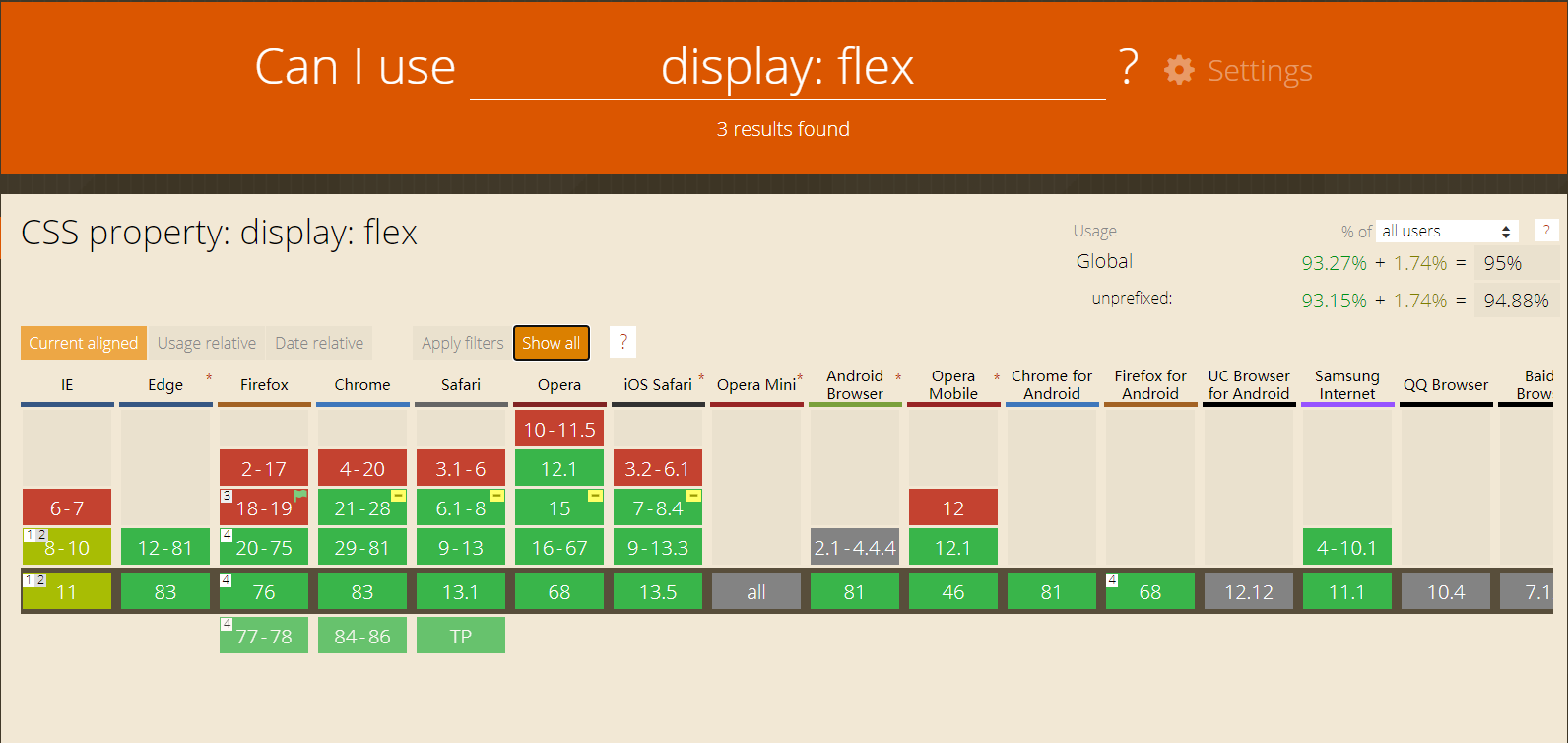Click the Opera 10-11.5 version cell
The width and height of the screenshot is (1568, 743).
(x=559, y=429)
